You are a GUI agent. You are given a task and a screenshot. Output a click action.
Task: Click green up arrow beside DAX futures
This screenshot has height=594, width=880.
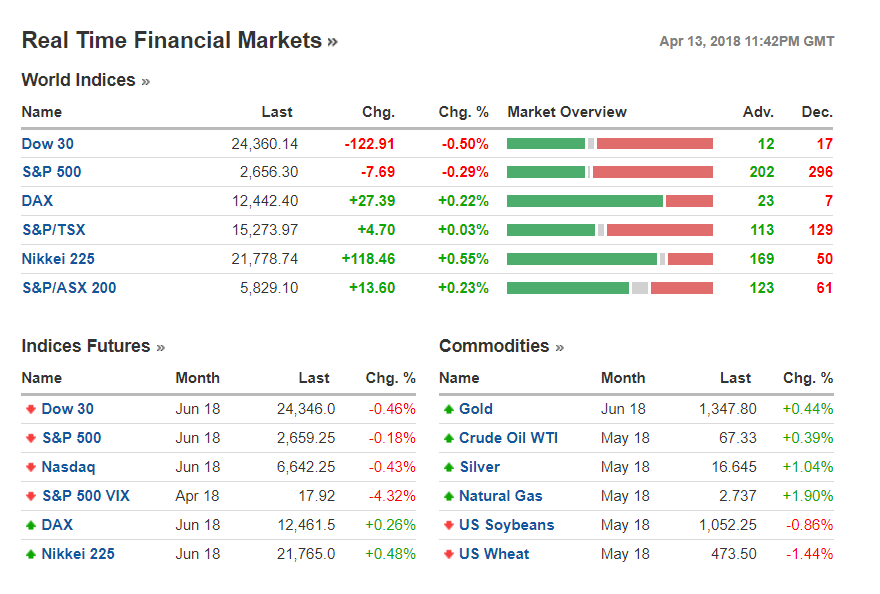(30, 525)
